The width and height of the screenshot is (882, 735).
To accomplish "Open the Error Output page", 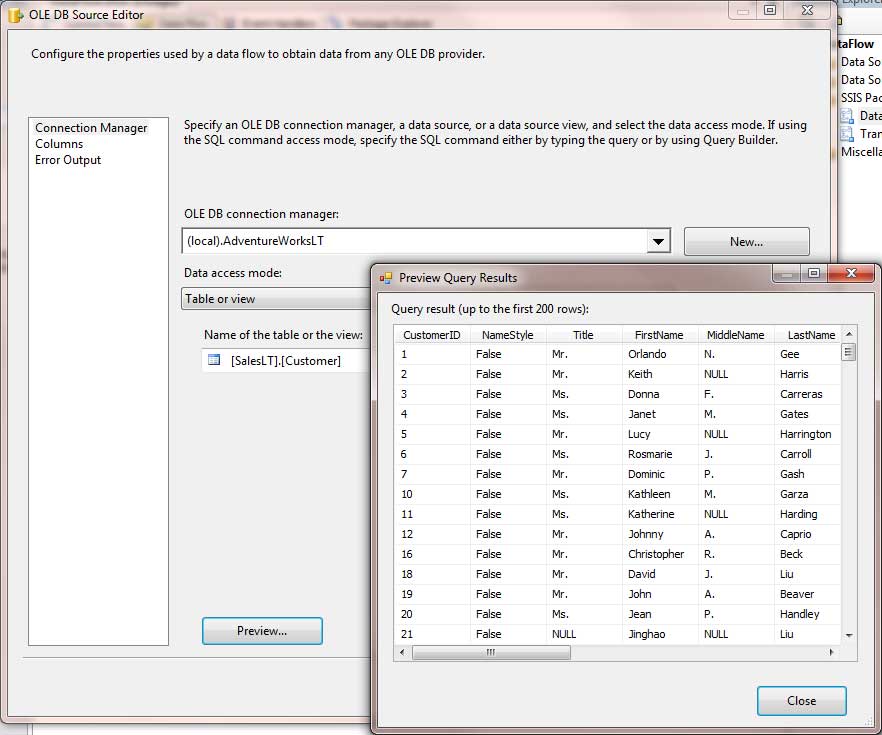I will pyautogui.click(x=68, y=160).
